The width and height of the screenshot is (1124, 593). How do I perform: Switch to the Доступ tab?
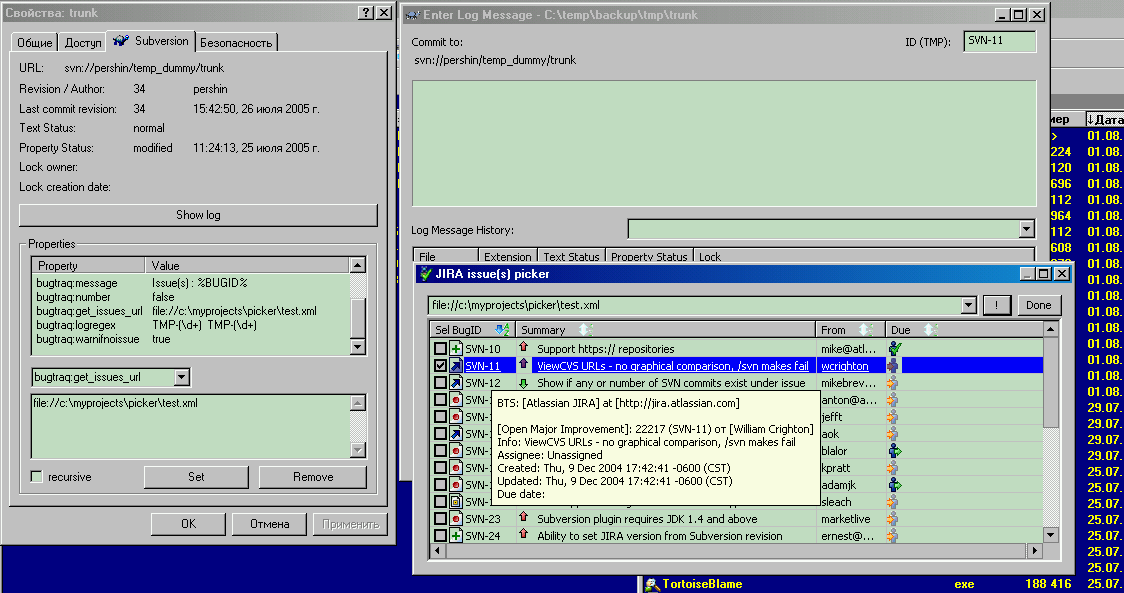coord(82,43)
